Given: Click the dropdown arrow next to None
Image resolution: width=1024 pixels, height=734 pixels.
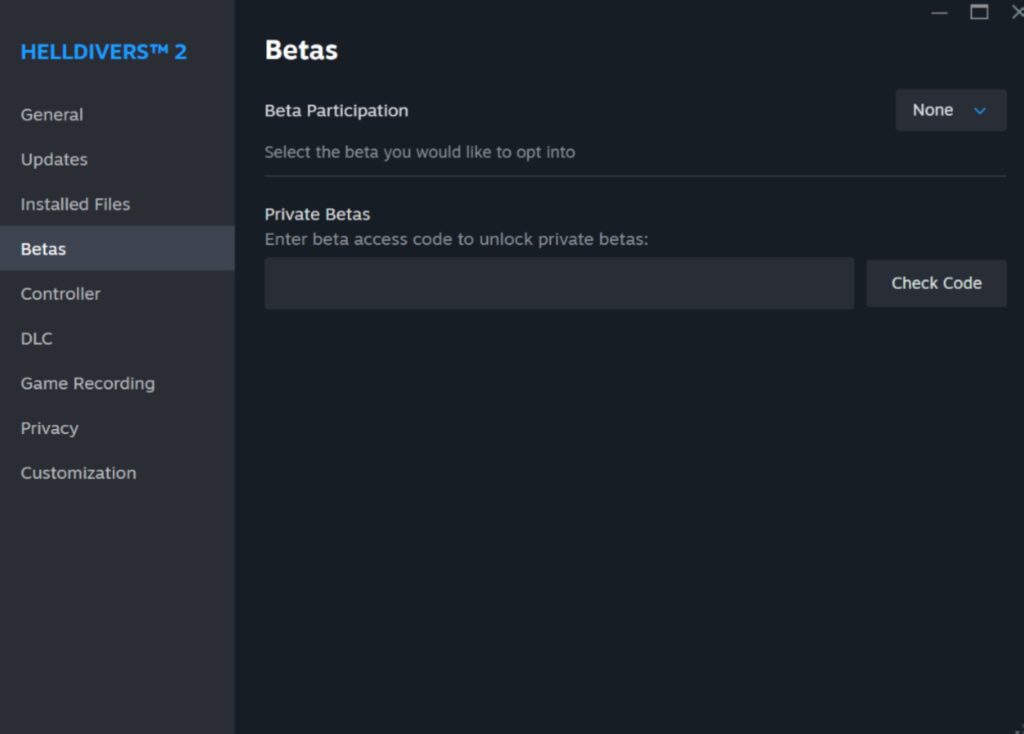Looking at the screenshot, I should pos(979,111).
